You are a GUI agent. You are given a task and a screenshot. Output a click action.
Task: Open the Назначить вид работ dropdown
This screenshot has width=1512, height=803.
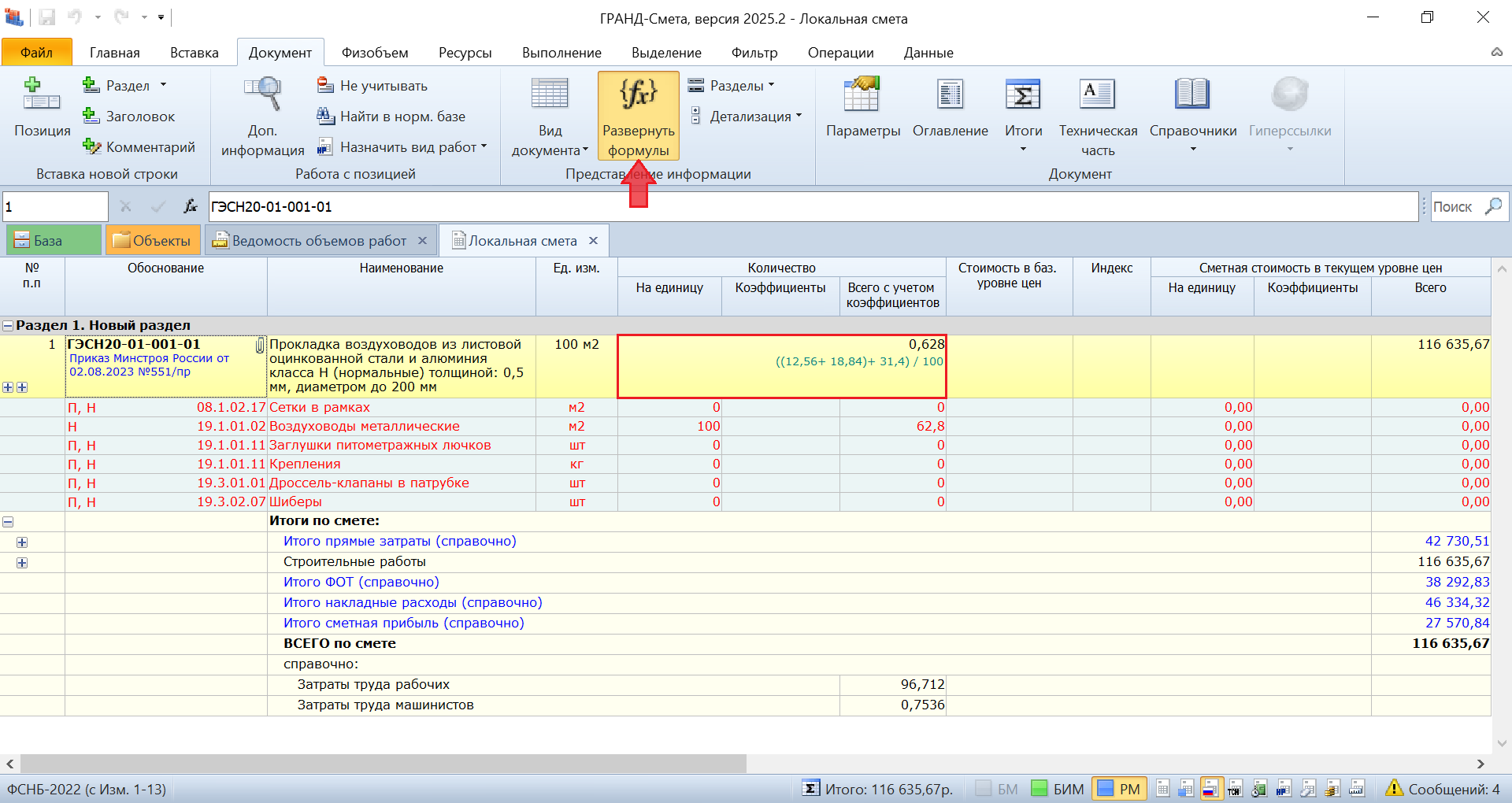(x=484, y=146)
